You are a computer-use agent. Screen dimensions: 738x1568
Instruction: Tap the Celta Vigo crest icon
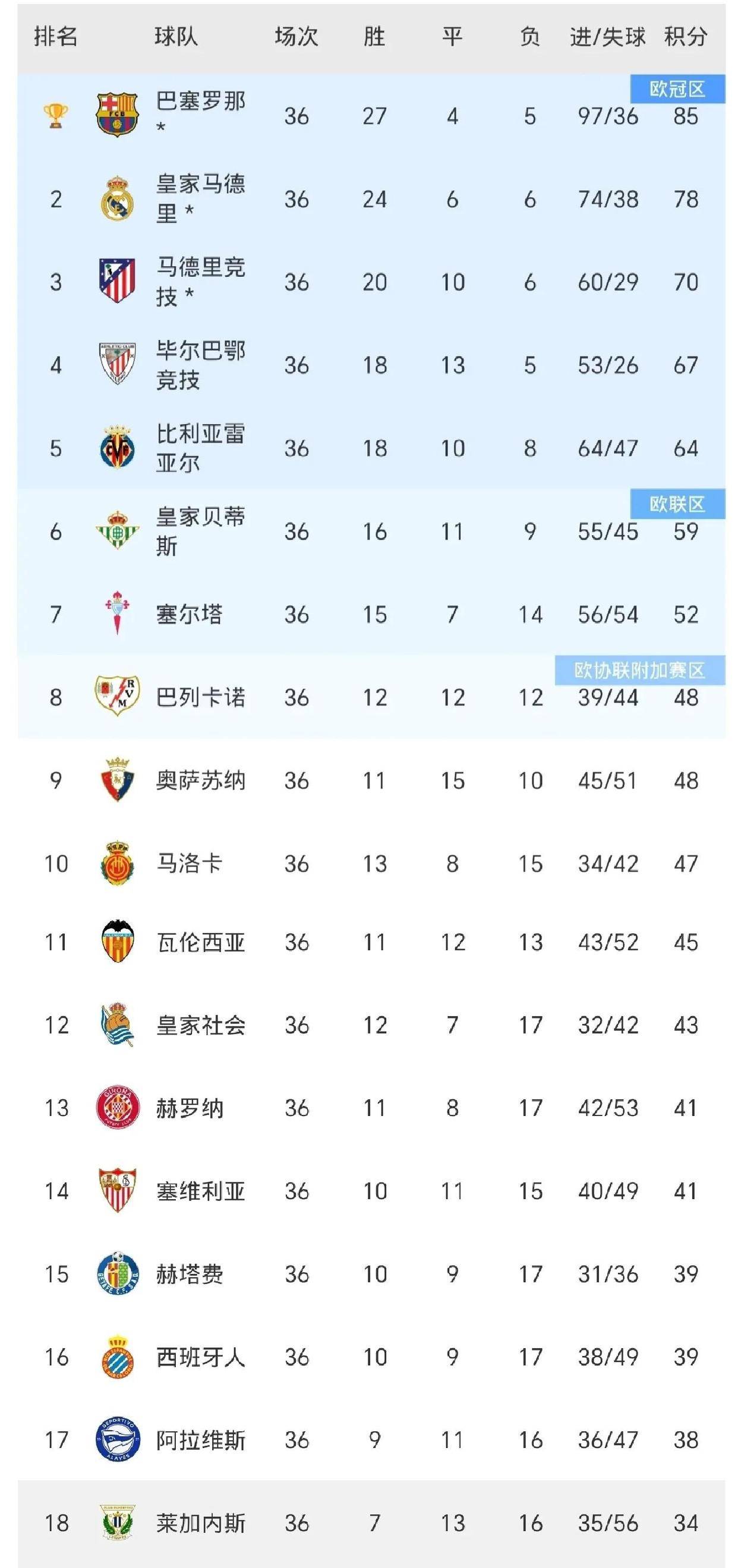[117, 612]
